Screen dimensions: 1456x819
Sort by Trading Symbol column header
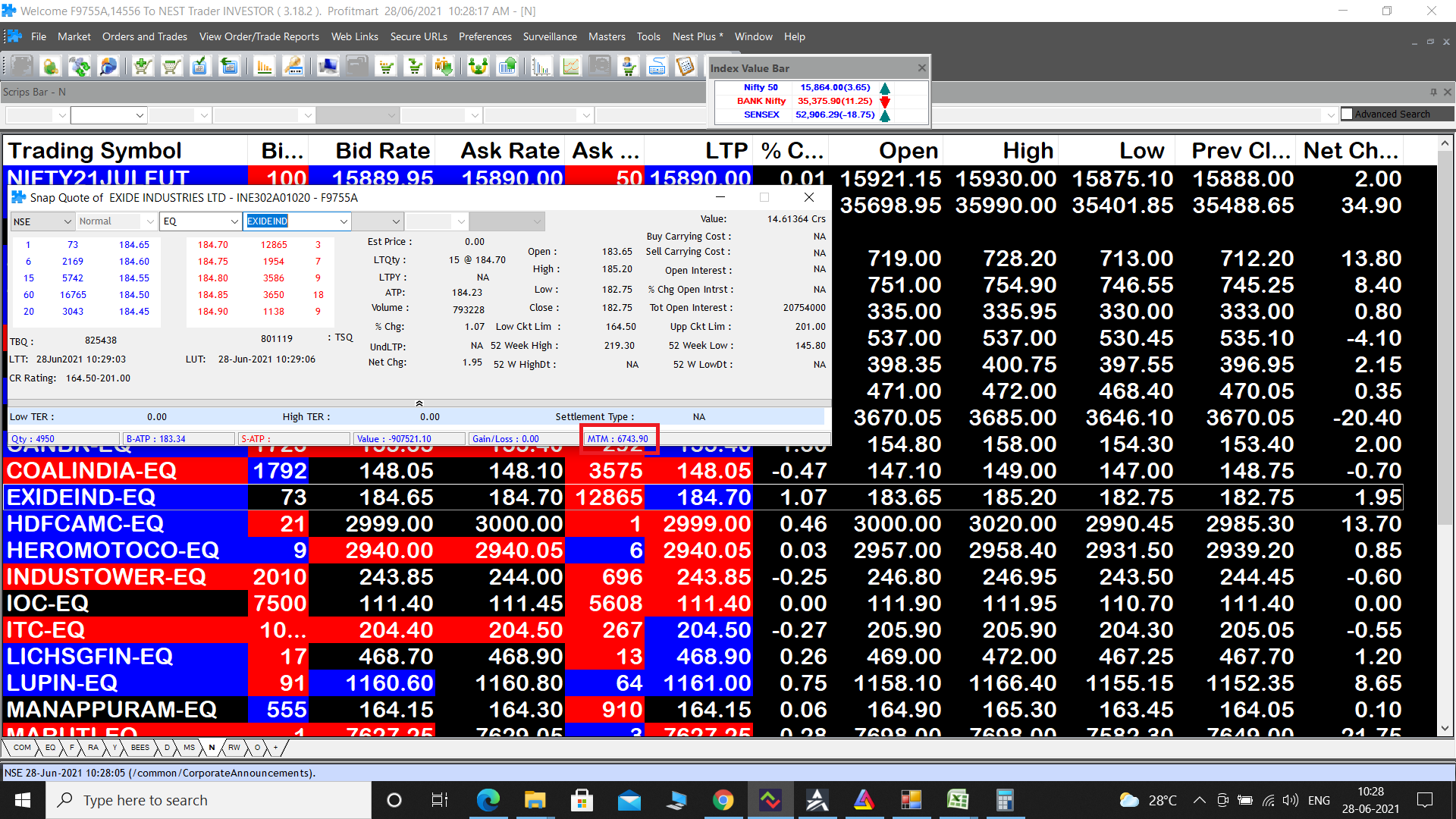127,151
